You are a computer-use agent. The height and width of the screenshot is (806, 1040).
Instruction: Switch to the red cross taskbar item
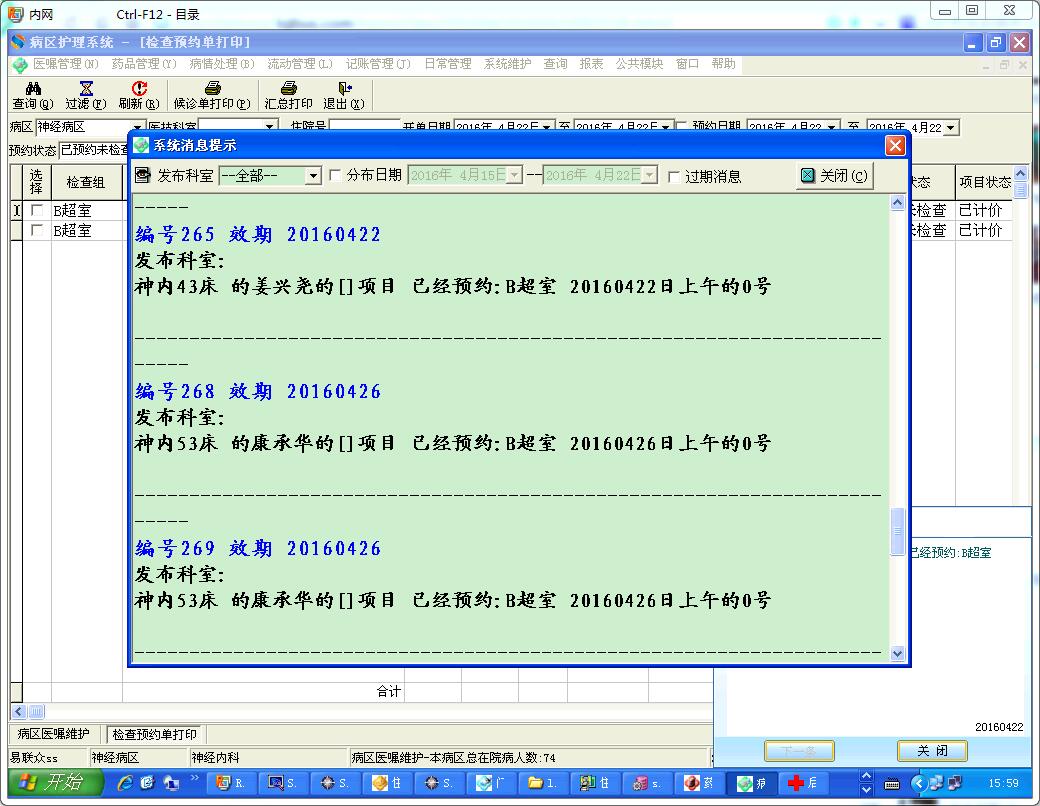803,783
